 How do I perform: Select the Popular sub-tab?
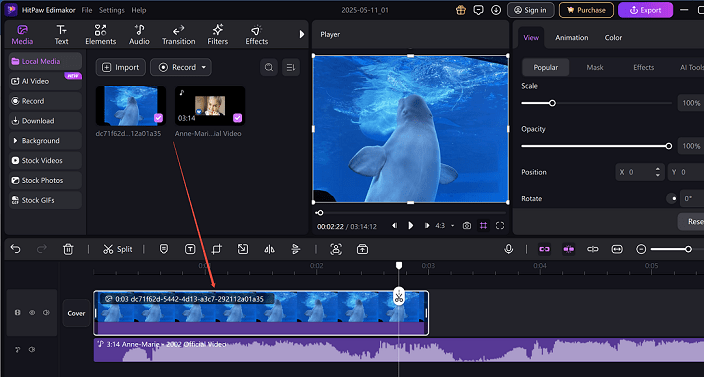pos(546,67)
